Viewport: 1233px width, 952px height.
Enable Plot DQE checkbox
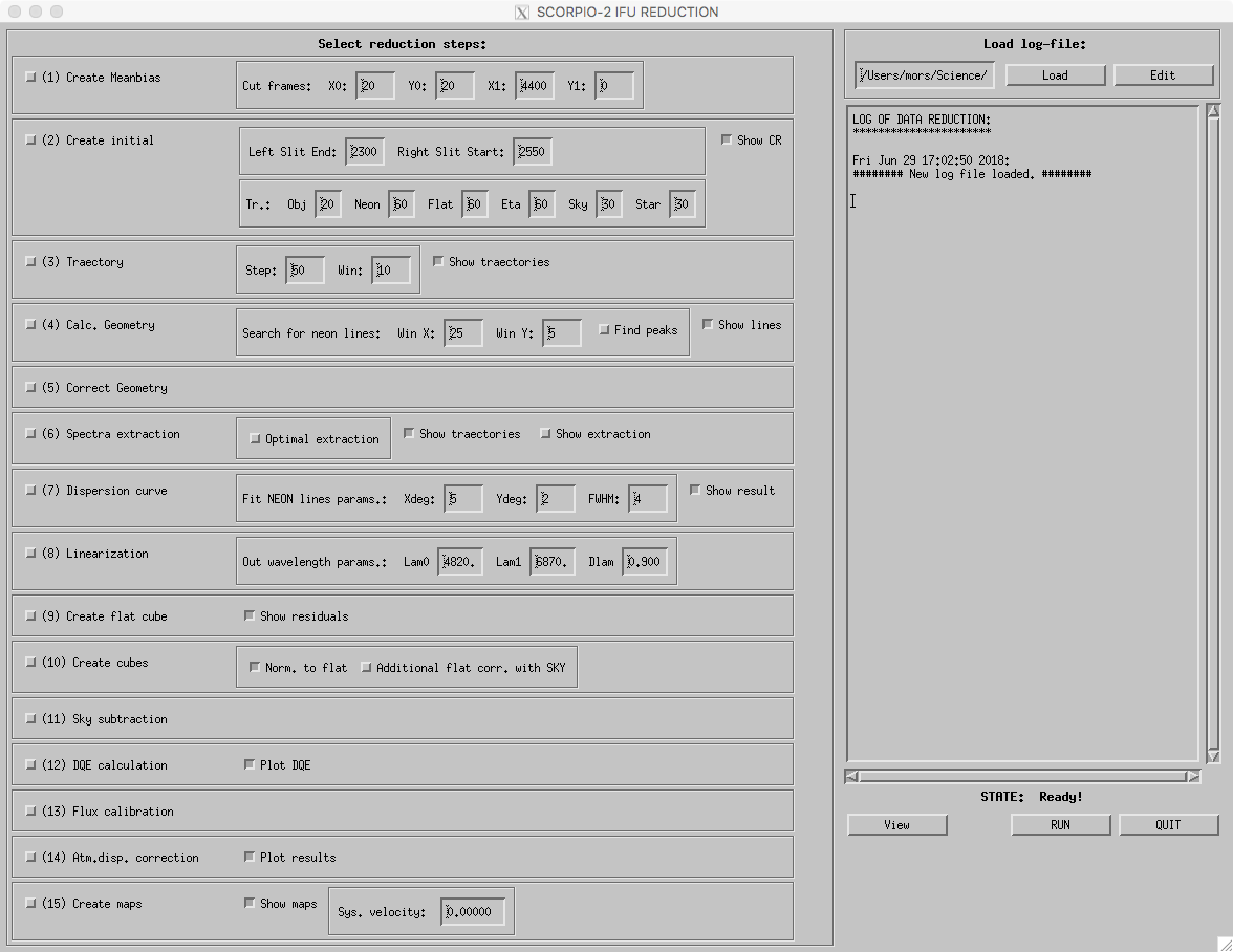click(x=249, y=764)
